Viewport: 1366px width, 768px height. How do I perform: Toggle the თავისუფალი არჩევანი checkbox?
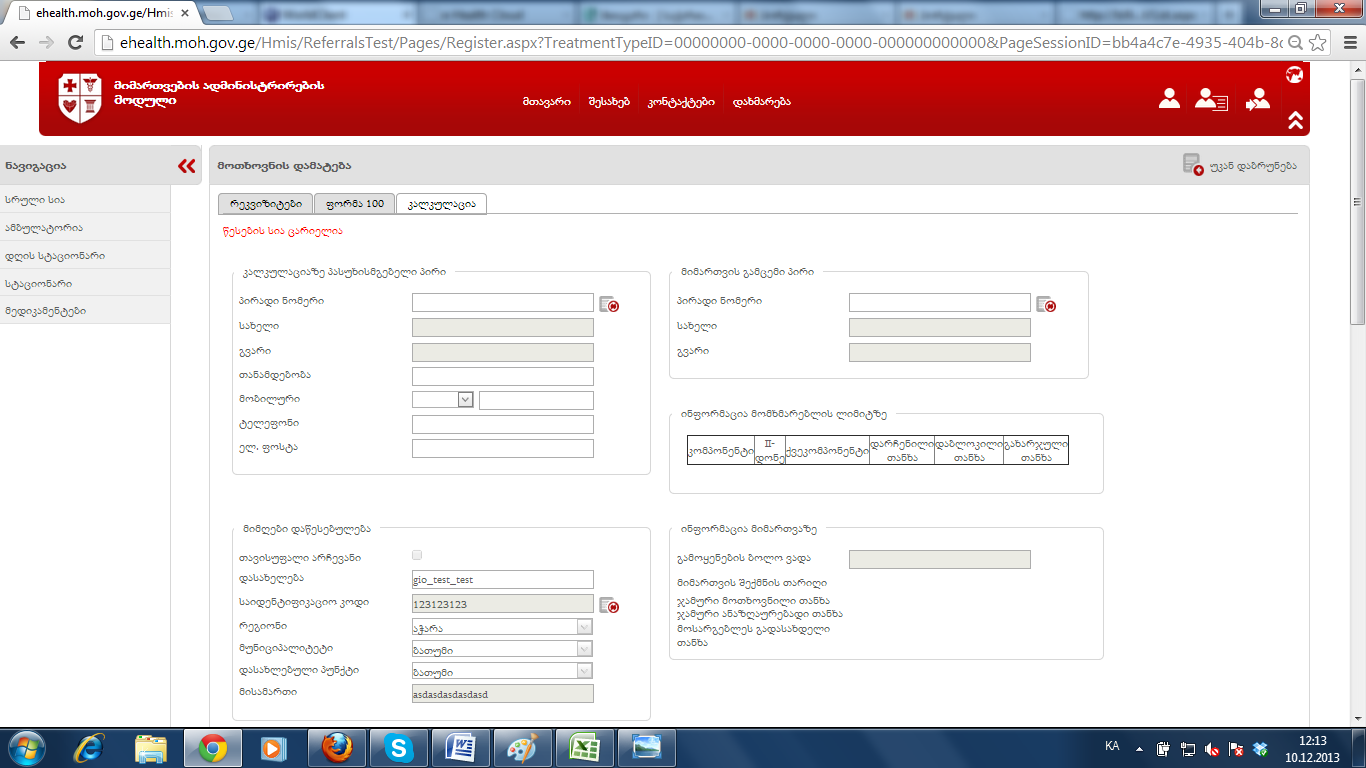417,555
